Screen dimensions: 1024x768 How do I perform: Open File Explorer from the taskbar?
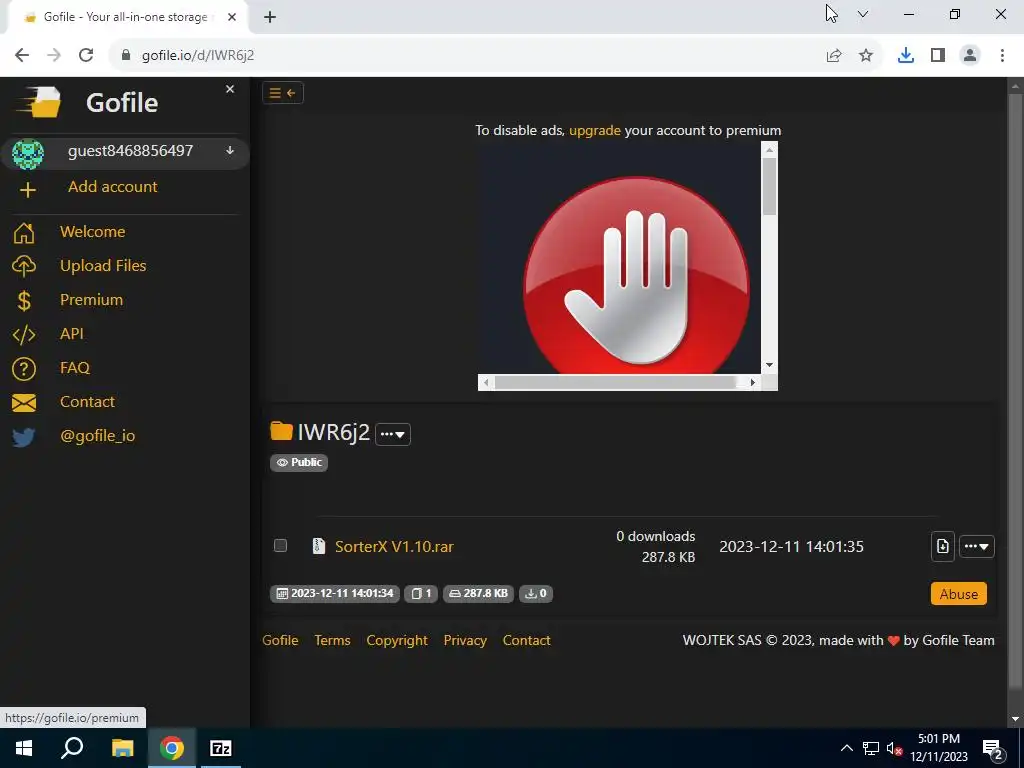[x=122, y=748]
